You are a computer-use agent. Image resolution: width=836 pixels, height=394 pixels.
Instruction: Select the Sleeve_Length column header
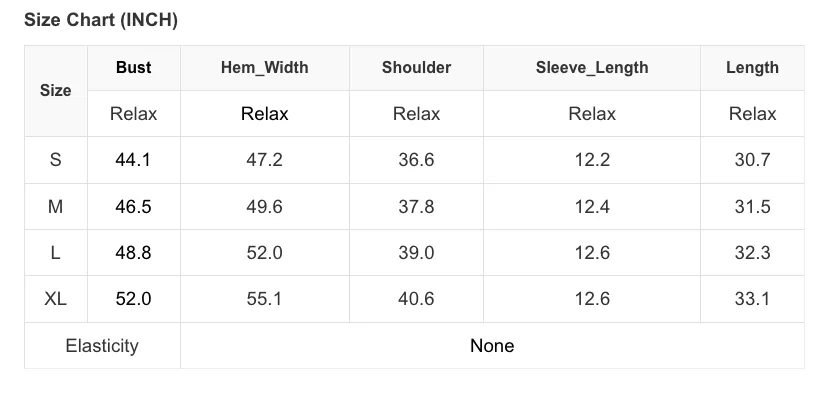592,68
